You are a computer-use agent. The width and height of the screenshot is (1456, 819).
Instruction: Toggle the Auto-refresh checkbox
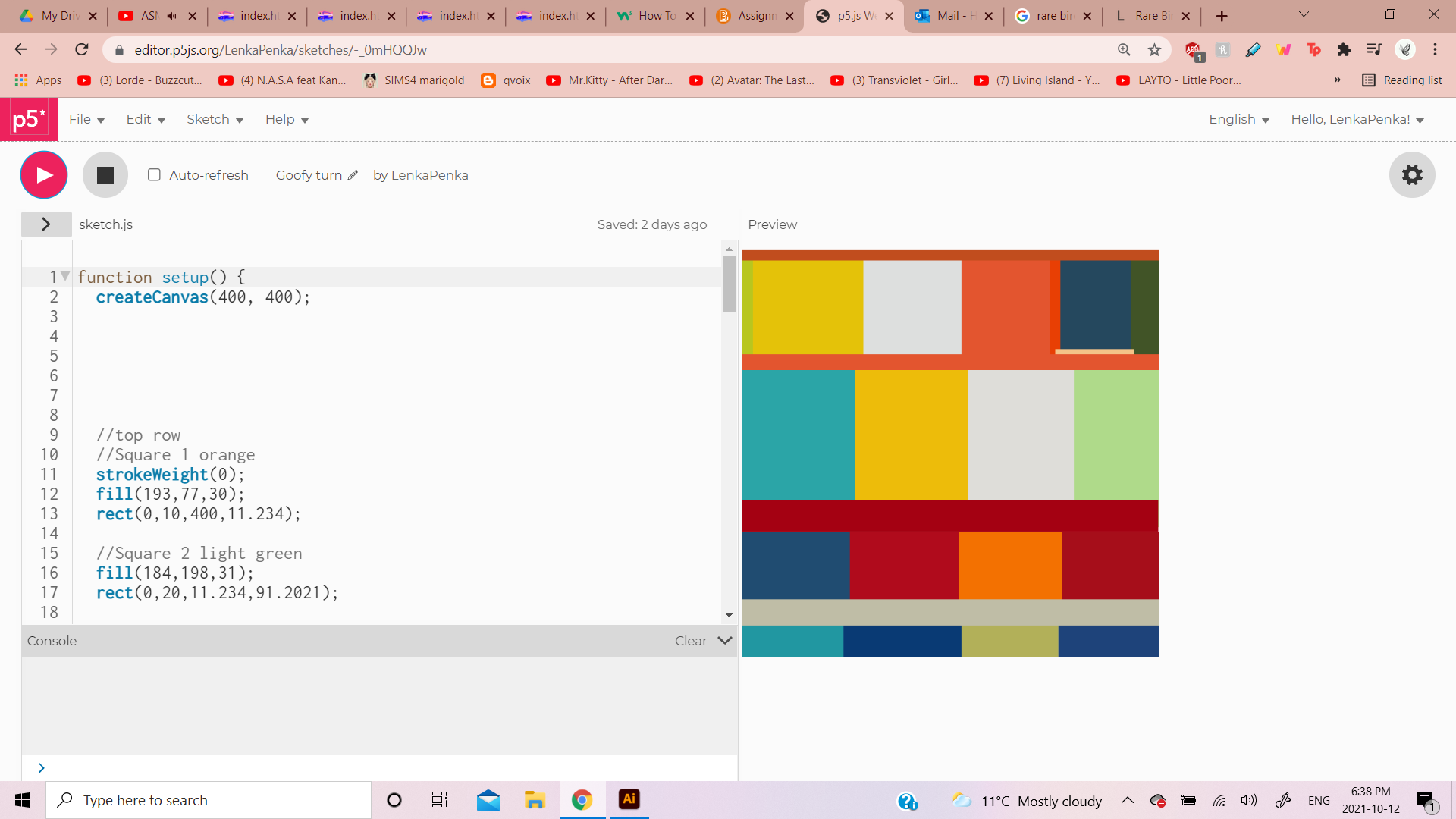155,175
